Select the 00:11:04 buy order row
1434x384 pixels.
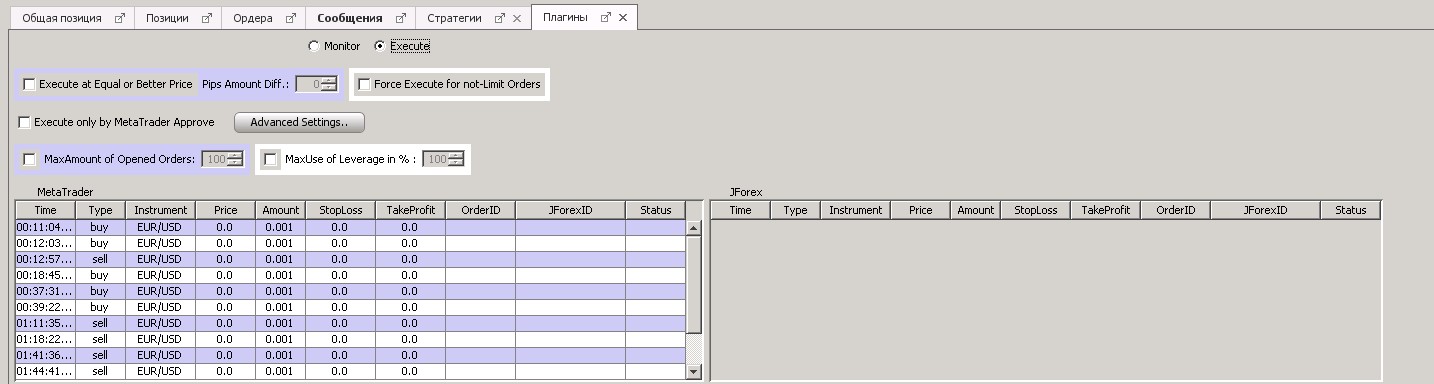tap(351, 227)
